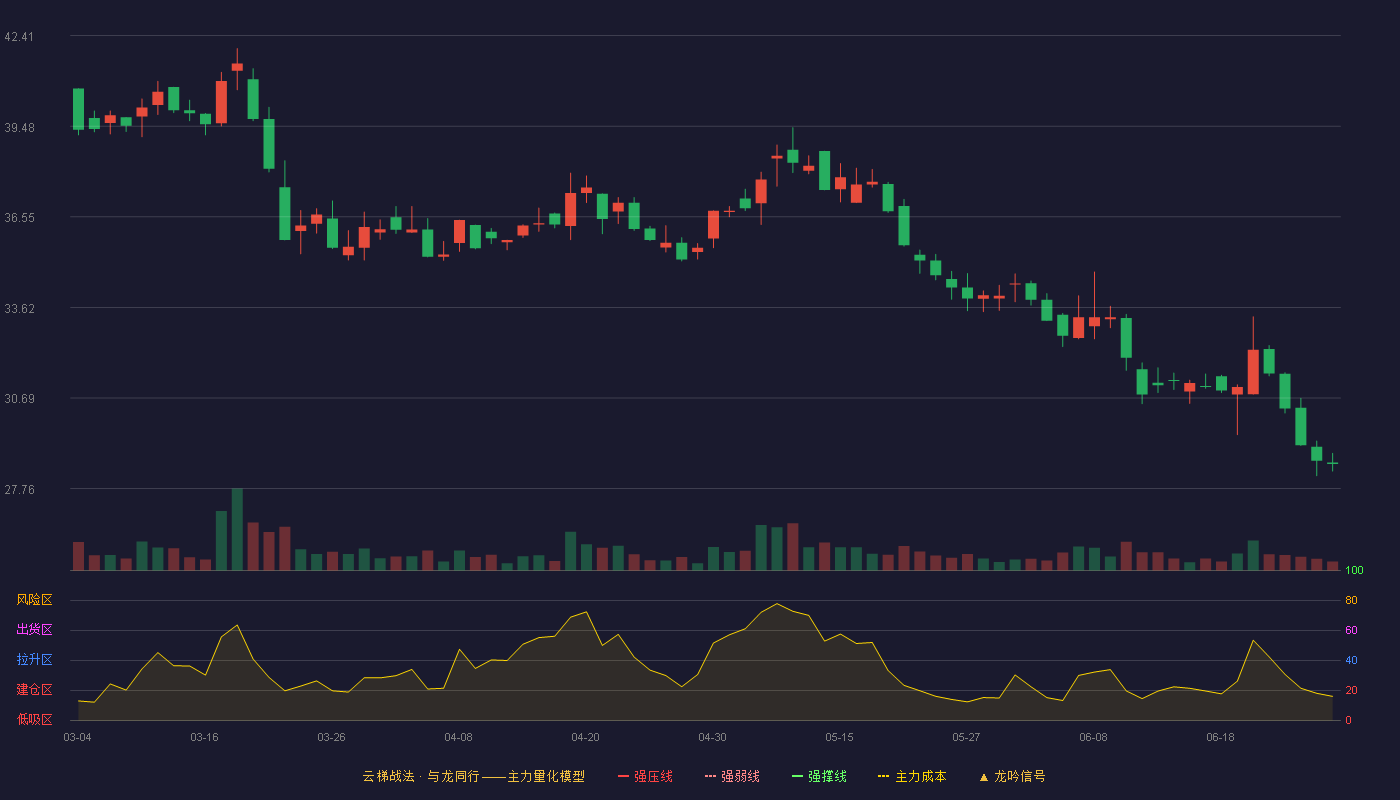This screenshot has height=800, width=1400.
Task: Click the 30.69 price axis label
Action: 19,399
